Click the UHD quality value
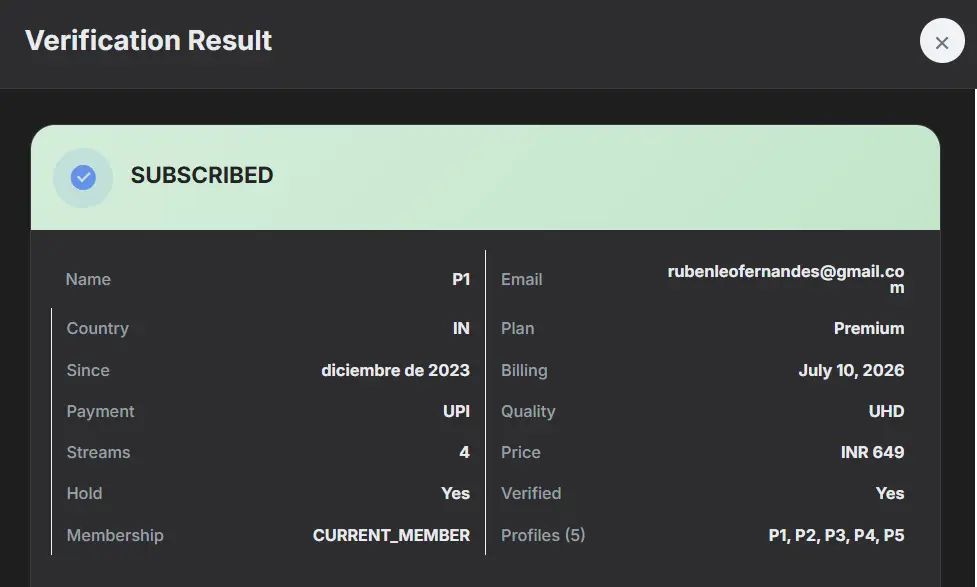This screenshot has height=587, width=977. pos(886,411)
